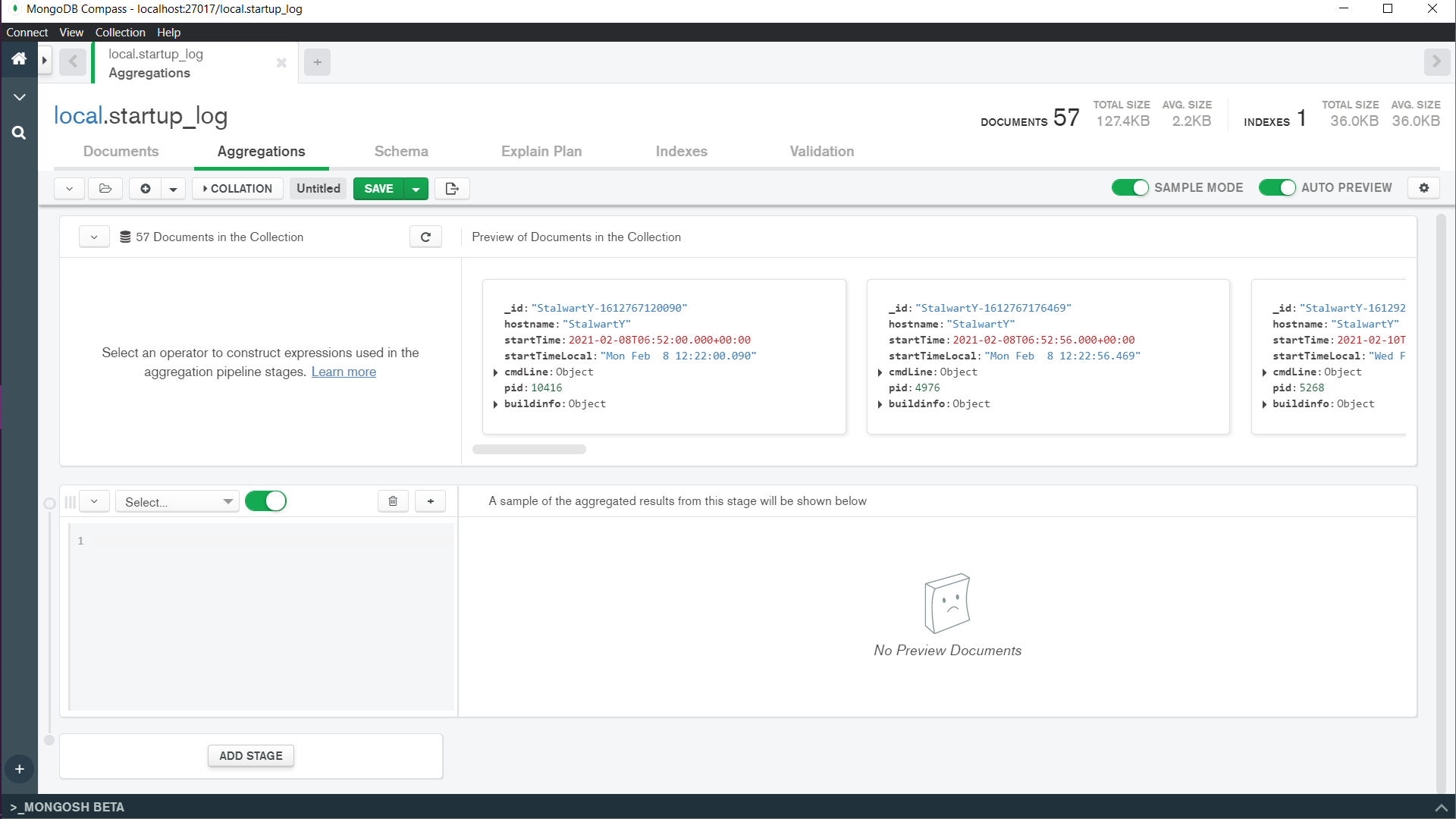This screenshot has height=819, width=1456.
Task: Expand cmdLine object in first document
Action: click(495, 372)
